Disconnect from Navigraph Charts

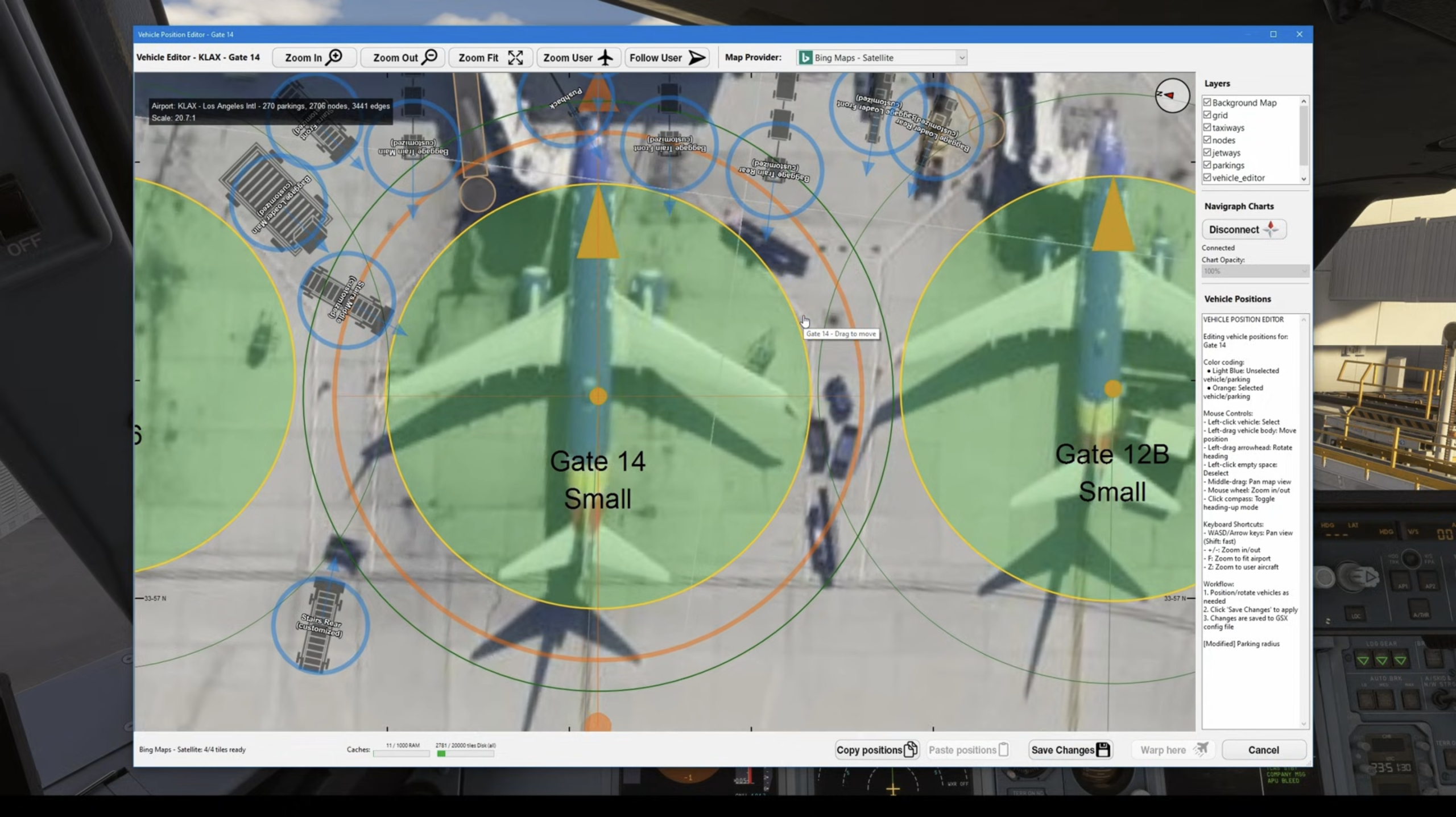(x=1244, y=229)
